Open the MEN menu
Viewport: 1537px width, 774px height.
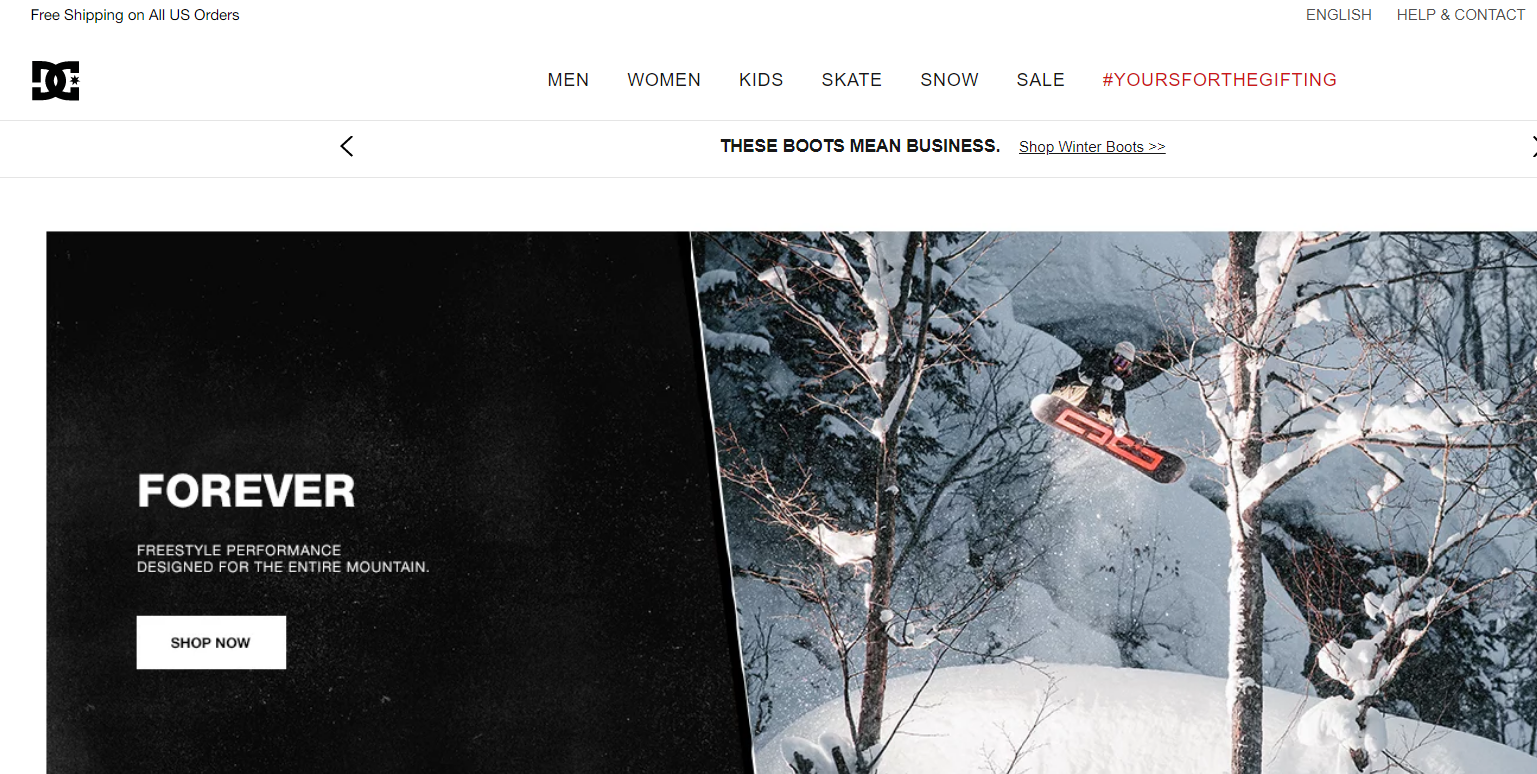pos(568,80)
